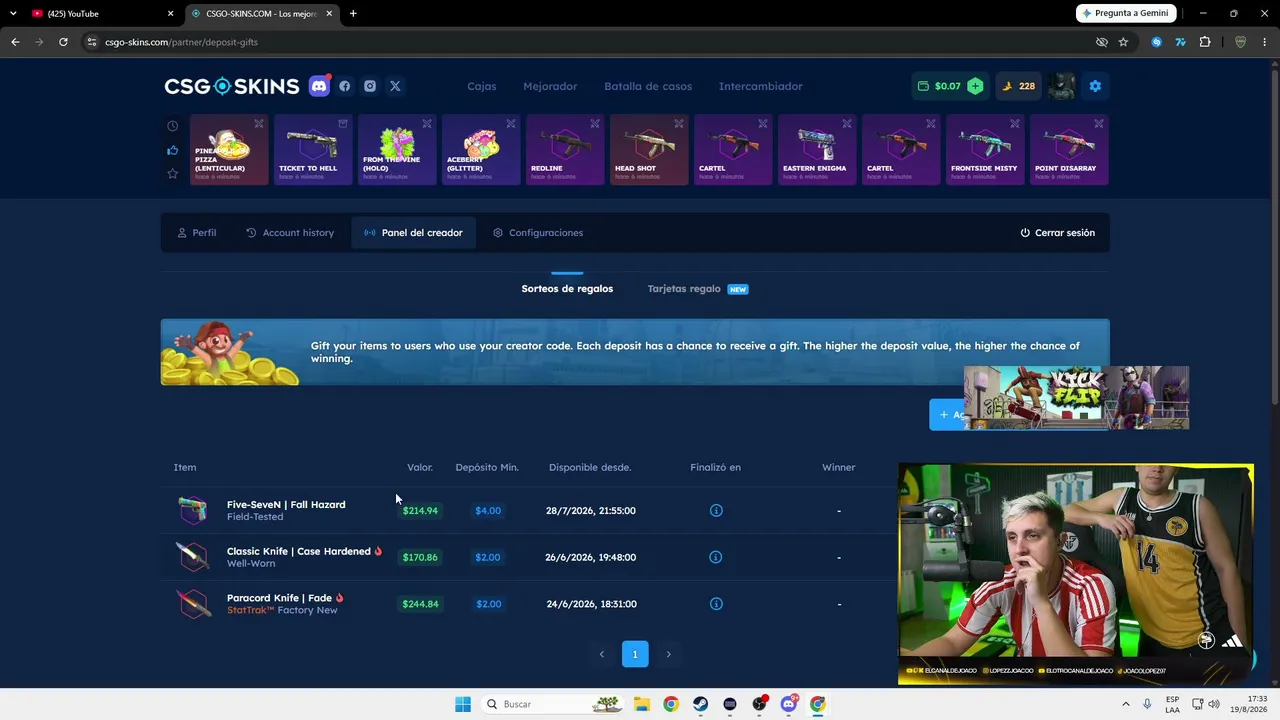Open the tab search dropdown arrow in Chrome
The height and width of the screenshot is (720, 1280).
tap(13, 14)
